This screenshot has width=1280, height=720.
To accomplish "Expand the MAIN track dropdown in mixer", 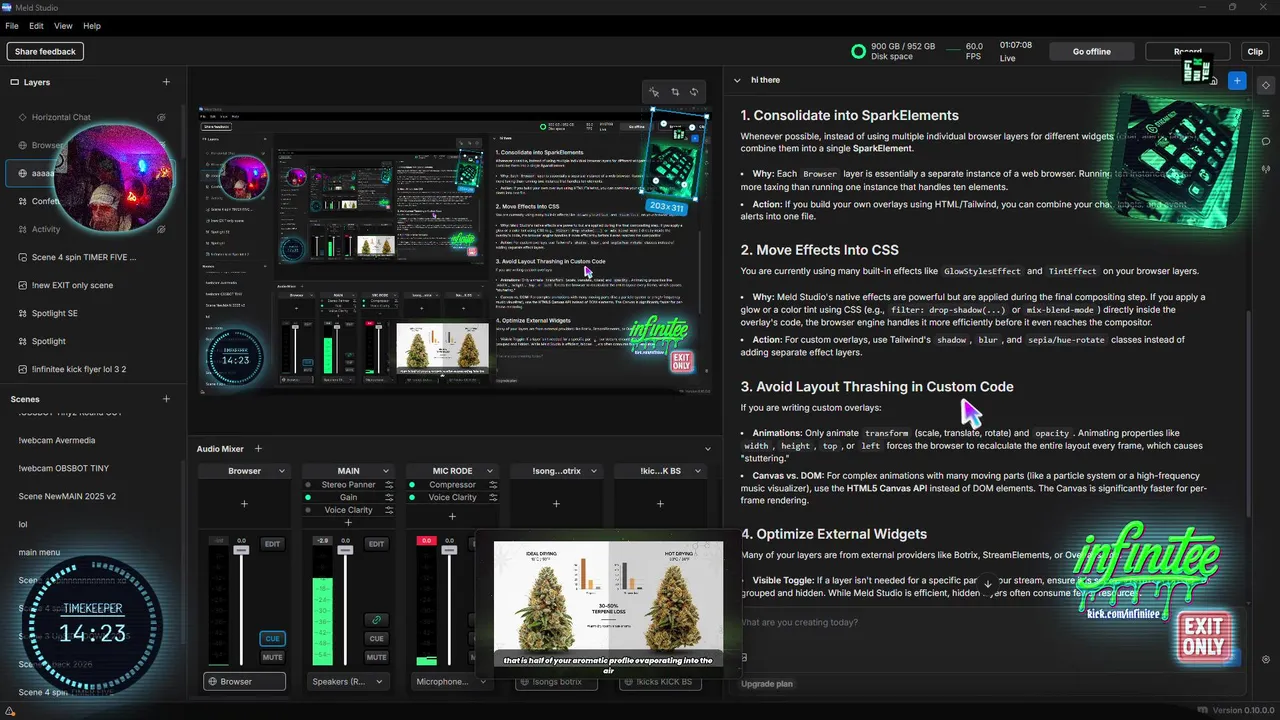I will click(385, 471).
